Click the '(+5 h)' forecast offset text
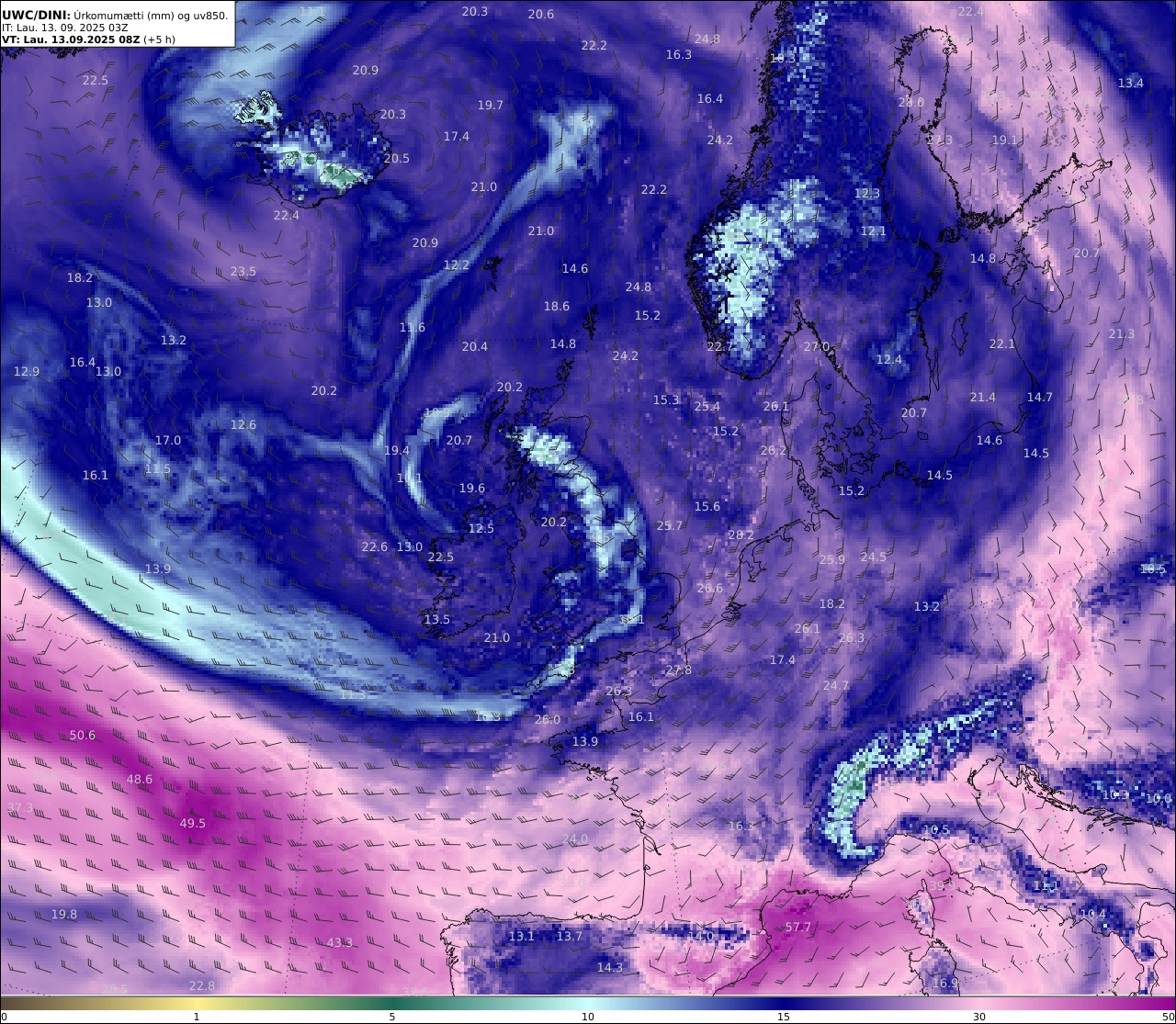The width and height of the screenshot is (1176, 1024). tap(159, 39)
